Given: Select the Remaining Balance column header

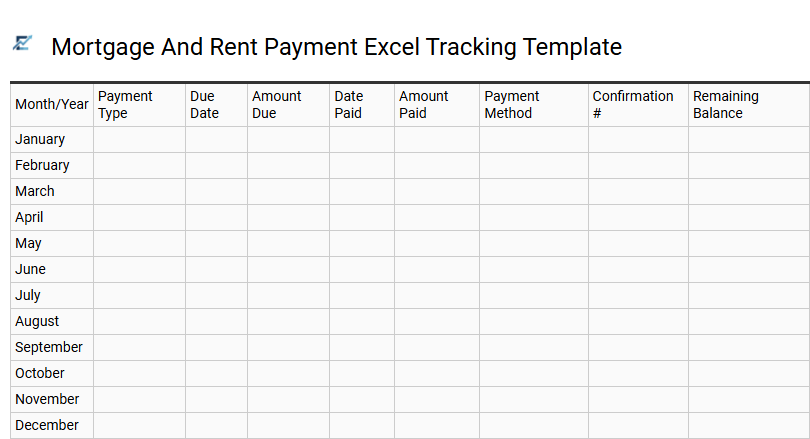Looking at the screenshot, I should (750, 104).
